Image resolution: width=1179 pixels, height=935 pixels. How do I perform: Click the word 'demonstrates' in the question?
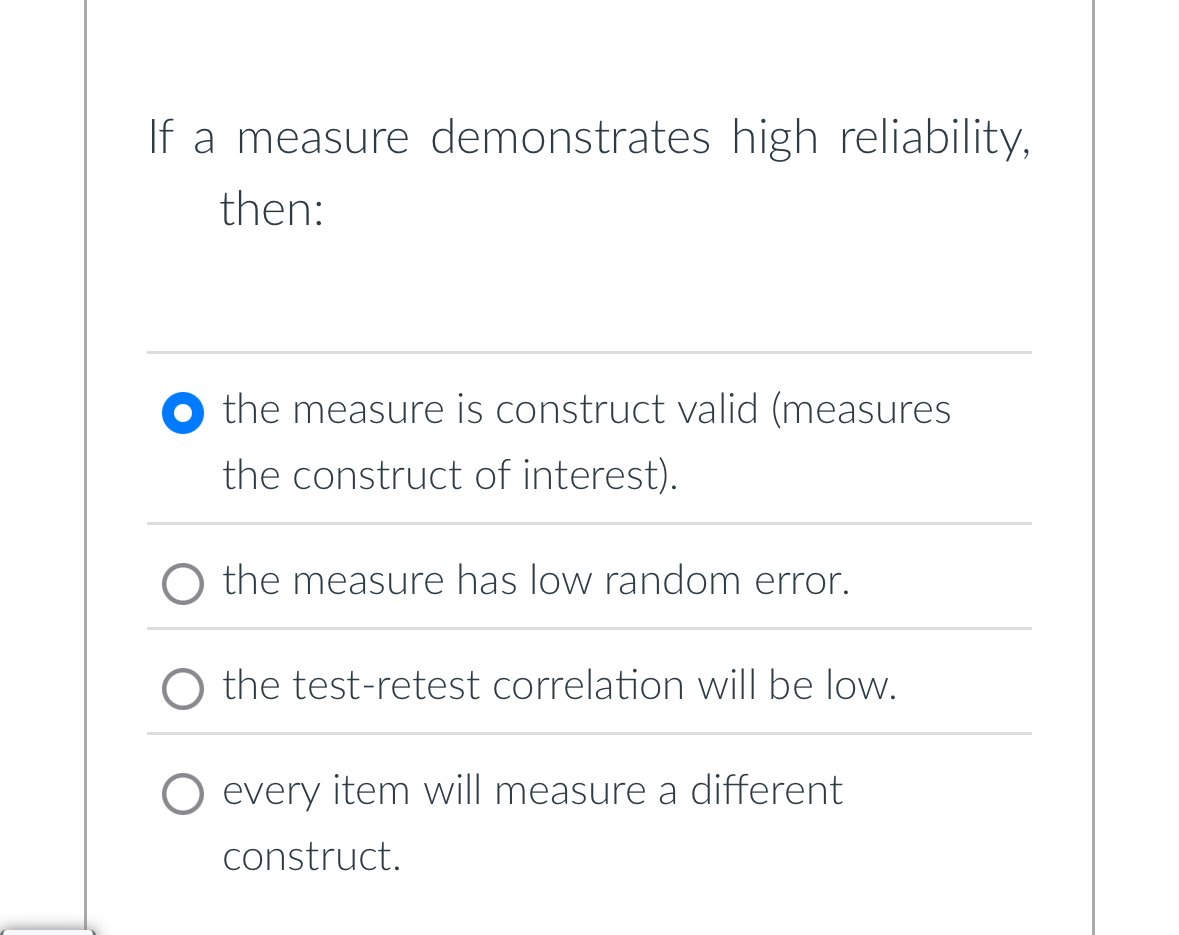pyautogui.click(x=570, y=138)
